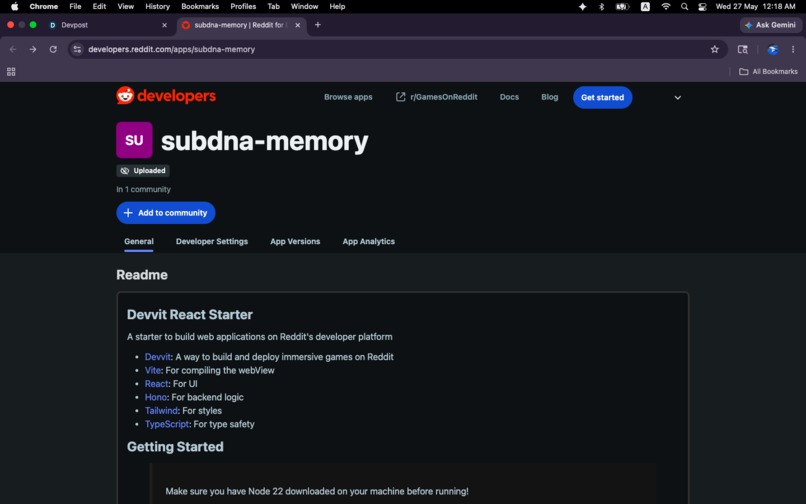Bookmark this page with star icon
This screenshot has width=806, height=504.
pyautogui.click(x=715, y=49)
